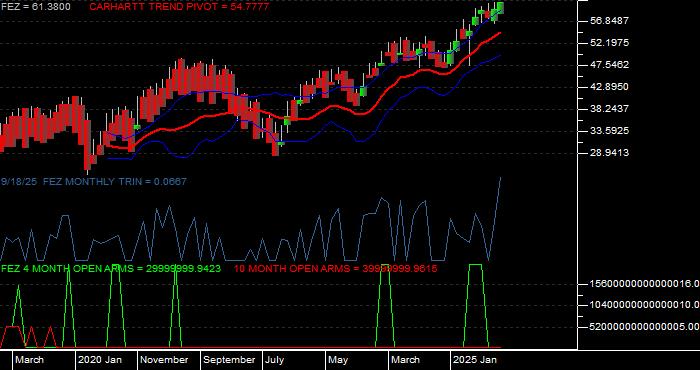Click the July date label
Viewport: 700px width, 370px height.
[x=275, y=360]
